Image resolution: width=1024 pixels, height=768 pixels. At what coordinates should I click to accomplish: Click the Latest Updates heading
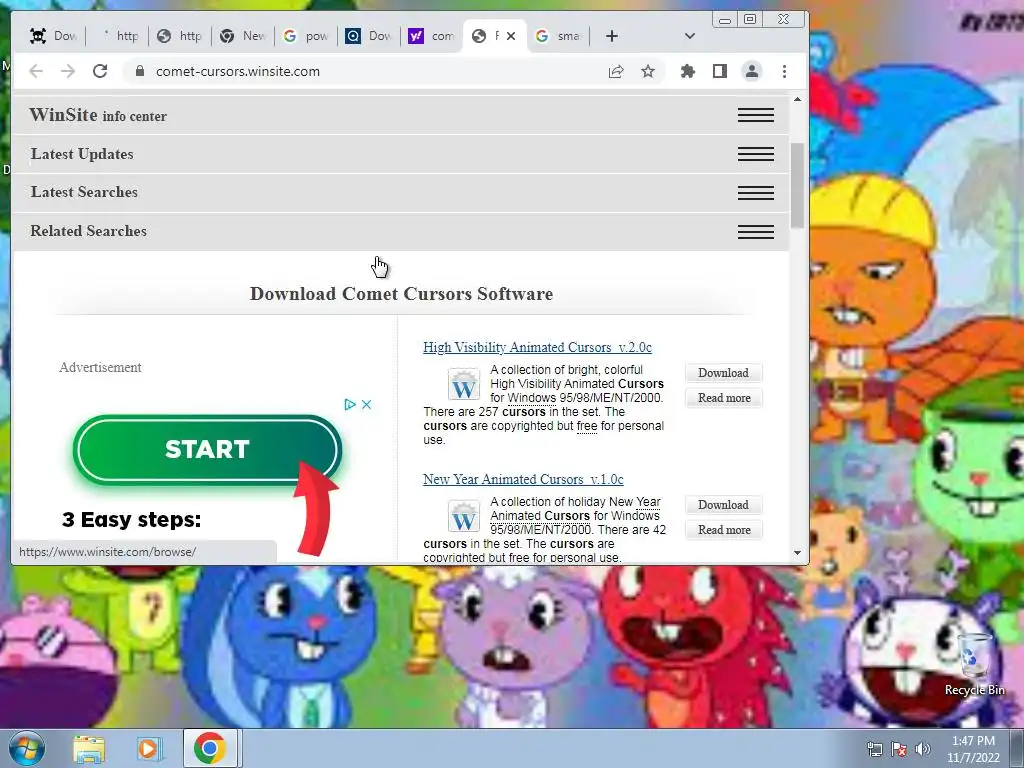click(x=82, y=153)
